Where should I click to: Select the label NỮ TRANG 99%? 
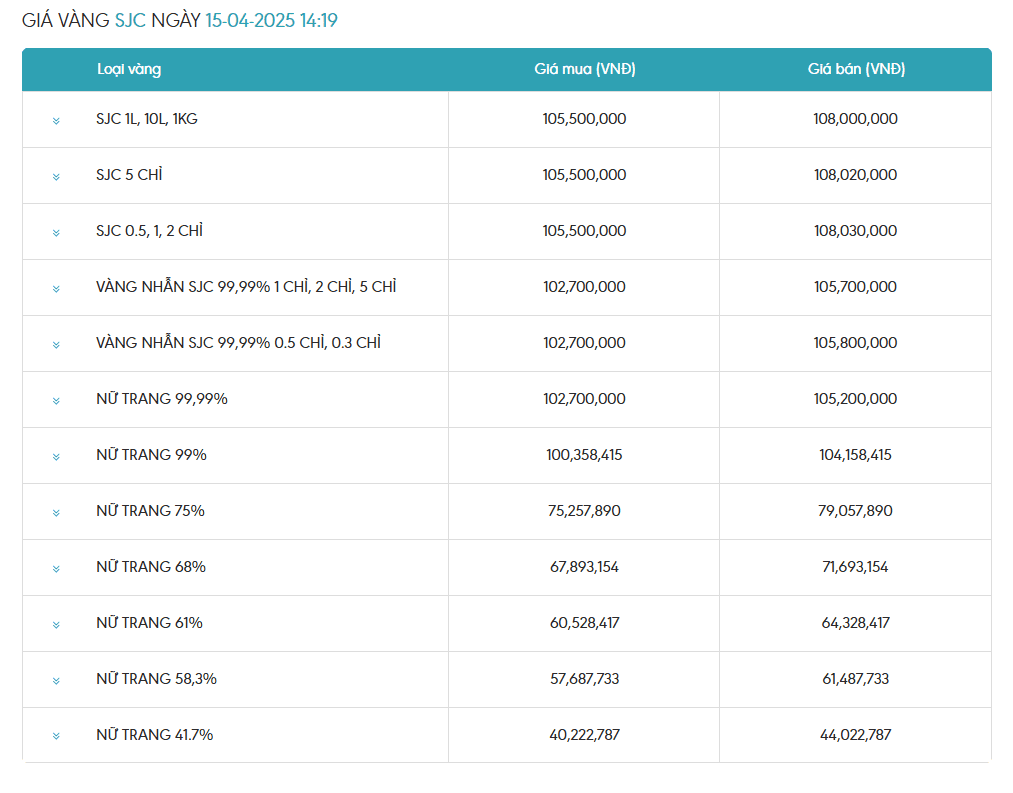point(151,455)
